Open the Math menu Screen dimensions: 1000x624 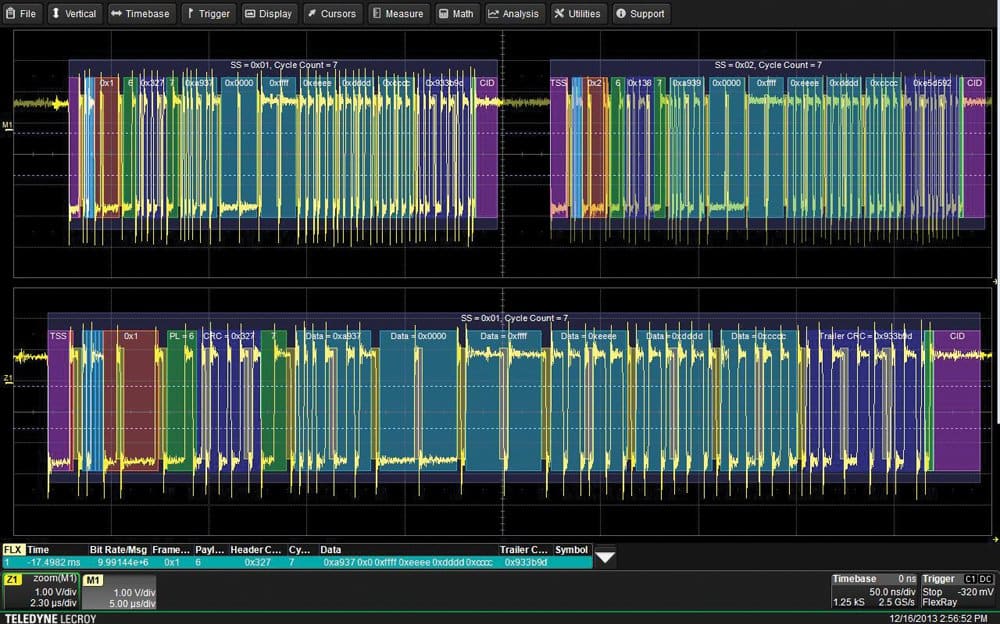[x=457, y=13]
